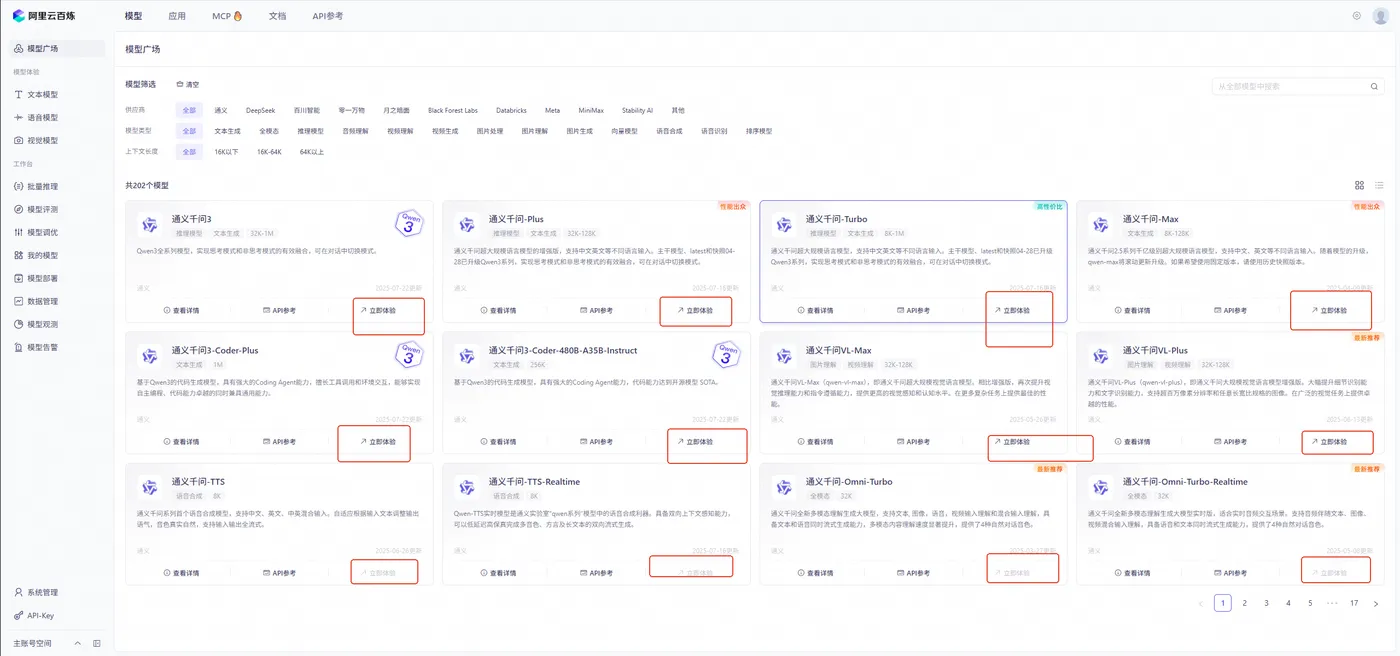Try 通义千问VL-Plus via 立即体验
The height and width of the screenshot is (656, 1400).
(x=1329, y=442)
